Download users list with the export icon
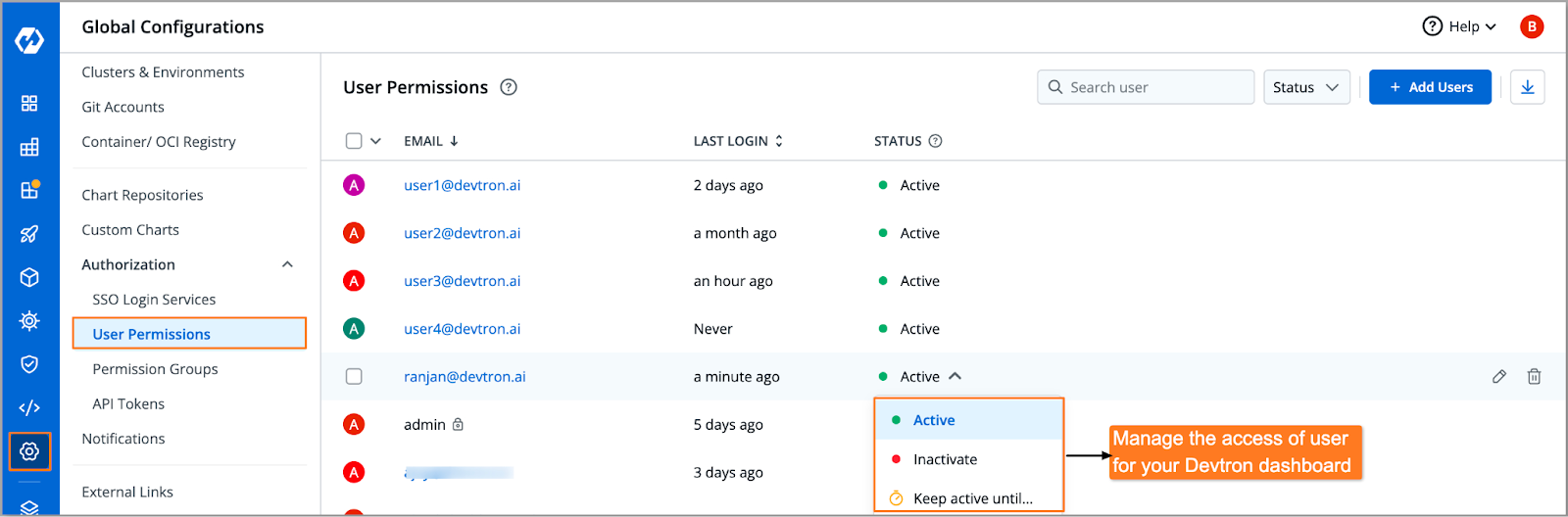The image size is (1568, 517). click(x=1528, y=87)
